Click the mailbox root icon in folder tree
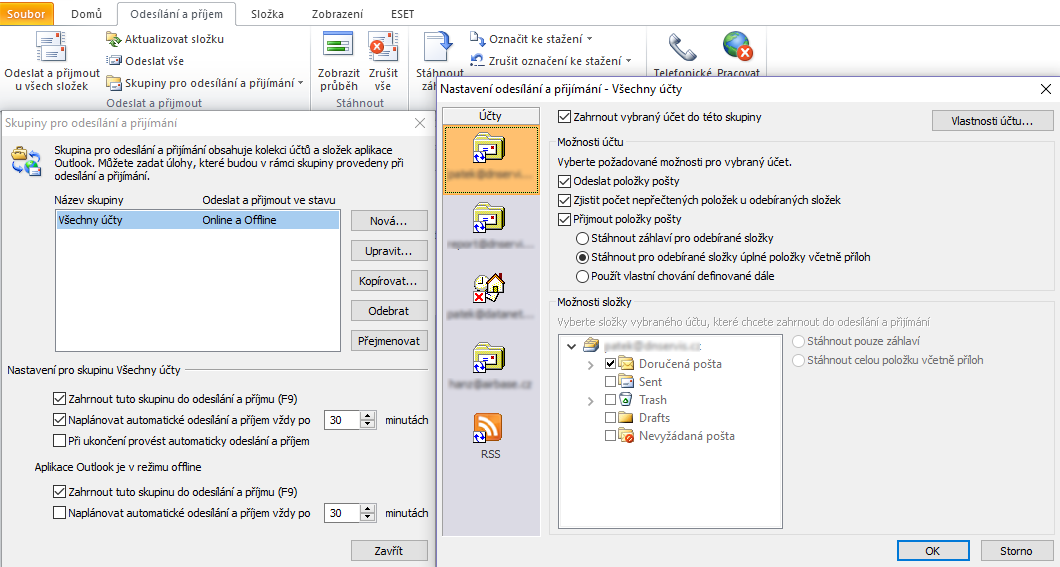The image size is (1060, 567). point(591,345)
